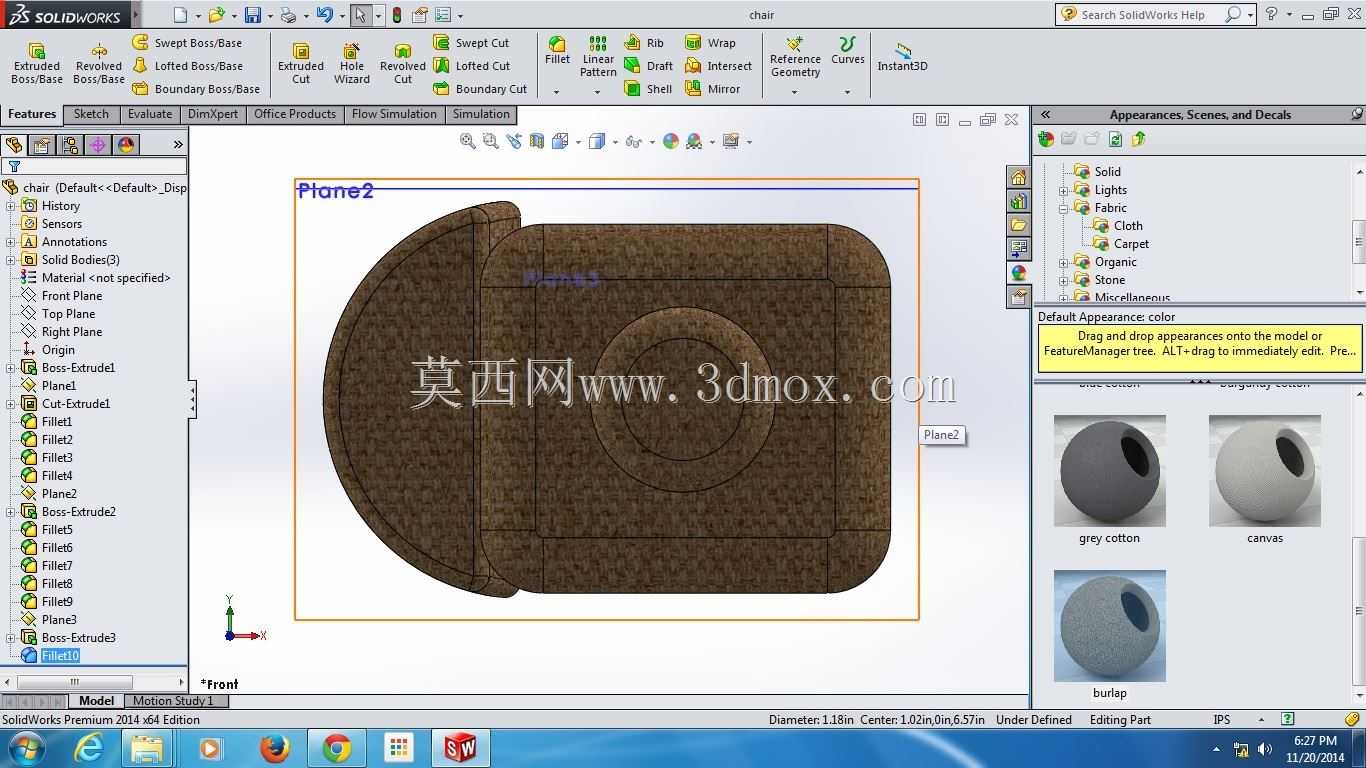The width and height of the screenshot is (1366, 768).
Task: Click the Intersect tool
Action: 718,66
